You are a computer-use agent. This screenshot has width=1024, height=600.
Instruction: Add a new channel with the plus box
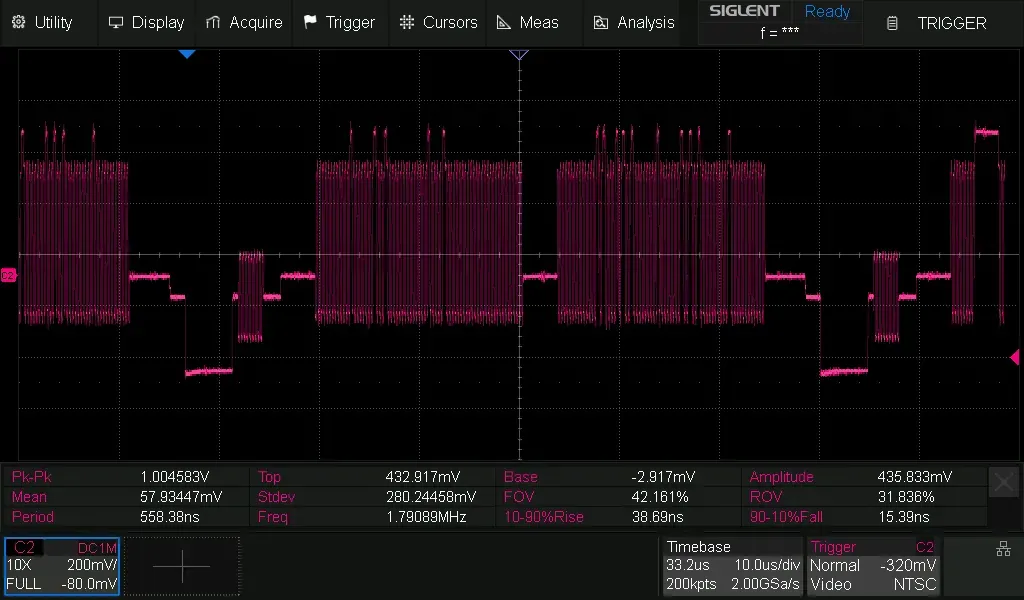182,566
